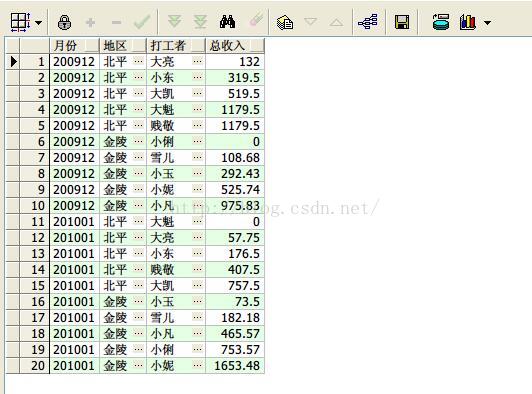The width and height of the screenshot is (532, 394).
Task: Expand the chart dropdown arrow
Action: [487, 23]
